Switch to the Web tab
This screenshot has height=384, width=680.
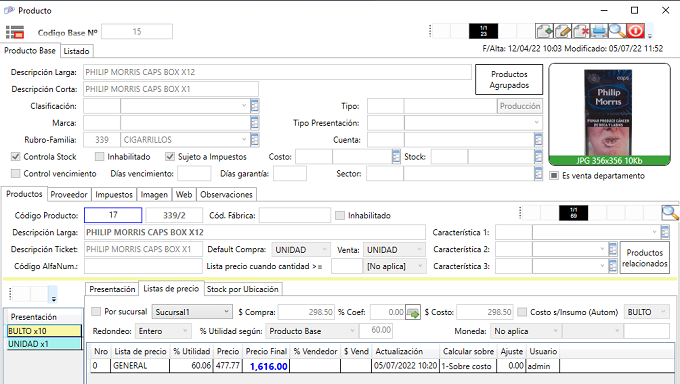(x=184, y=195)
